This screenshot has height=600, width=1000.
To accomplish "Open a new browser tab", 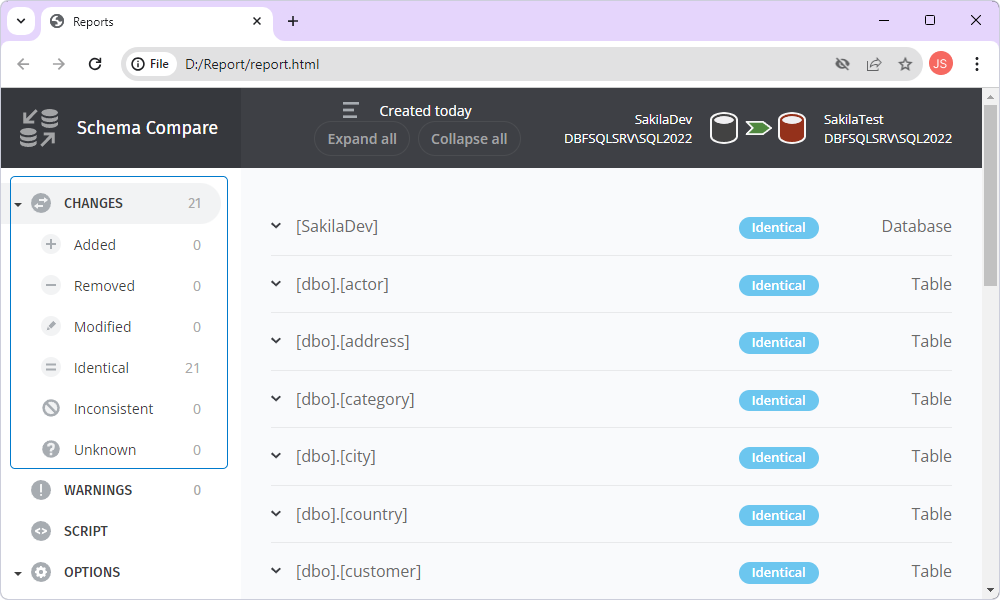I will pos(293,21).
